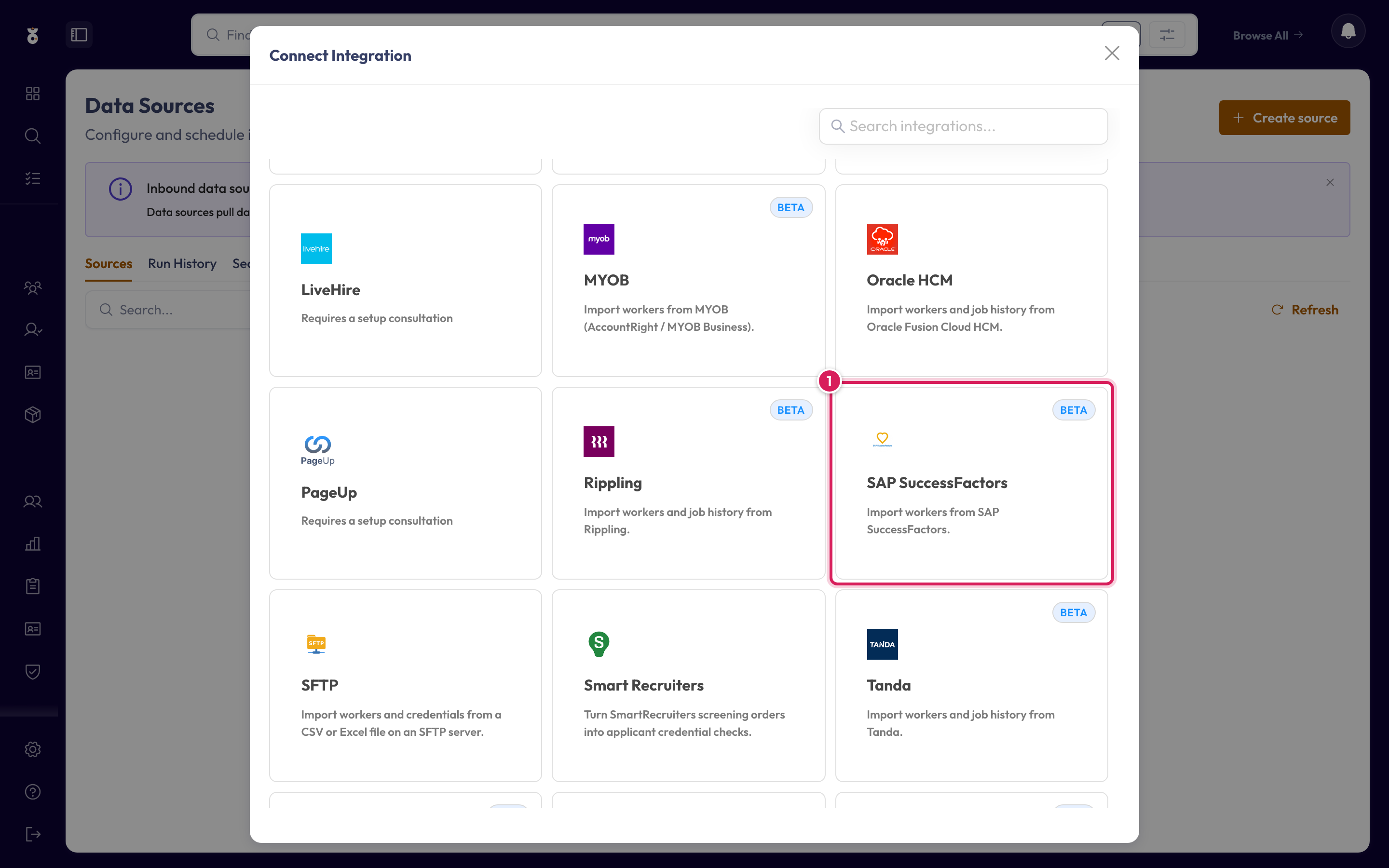The width and height of the screenshot is (1389, 868).
Task: Toggle the sidebar panel icon
Action: click(79, 34)
